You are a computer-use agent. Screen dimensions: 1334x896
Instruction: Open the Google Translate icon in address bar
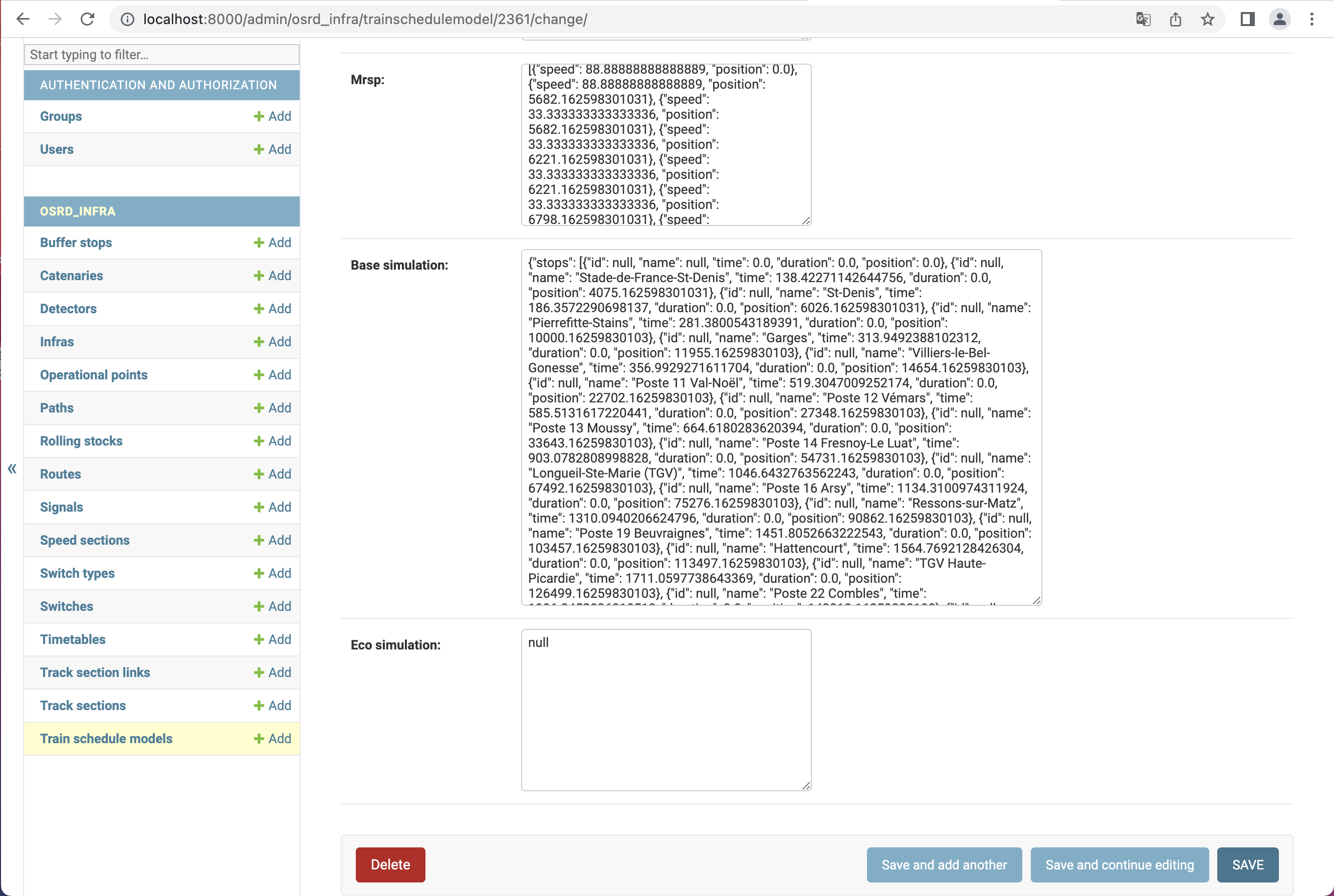(1143, 19)
